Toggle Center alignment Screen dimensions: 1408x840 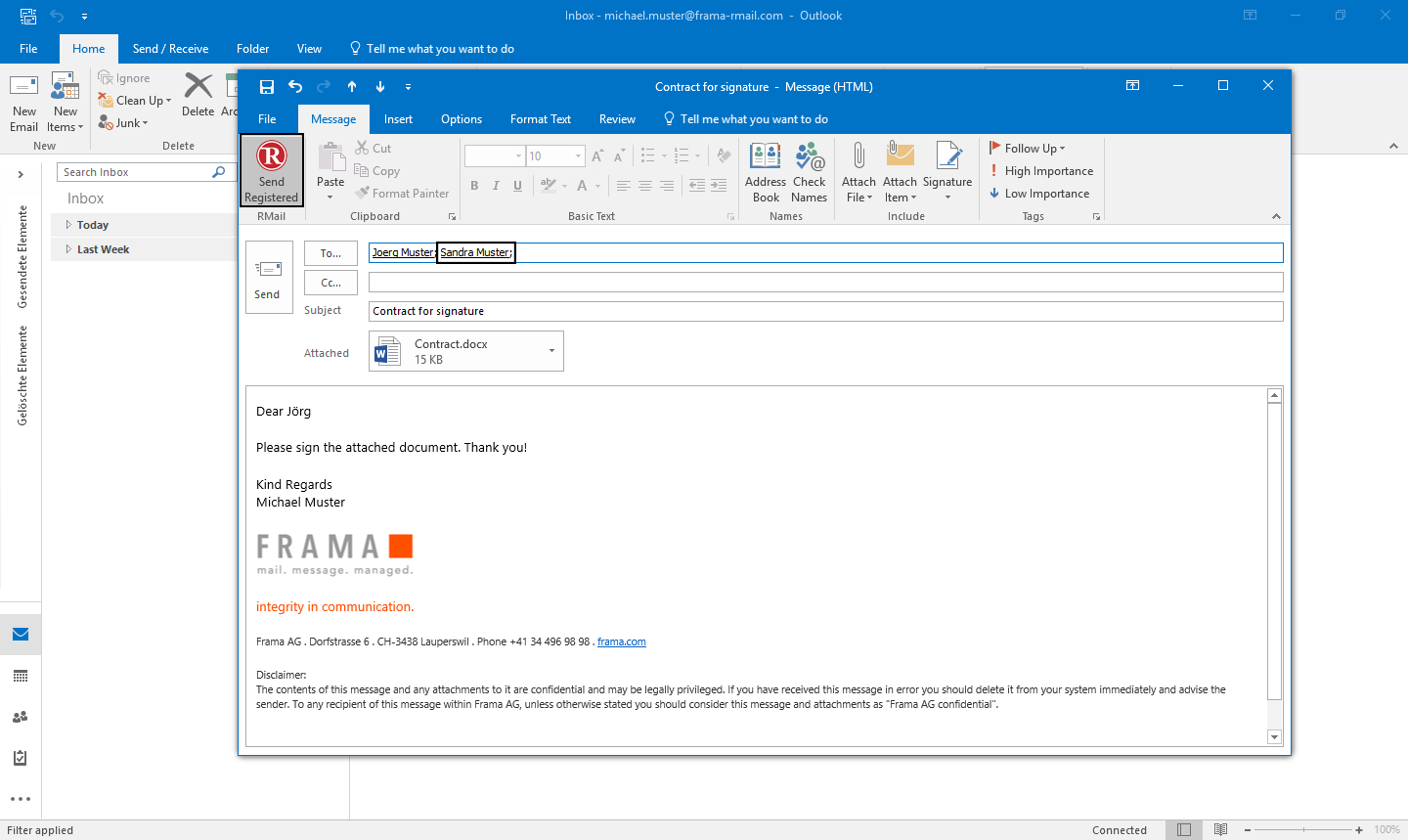(645, 186)
